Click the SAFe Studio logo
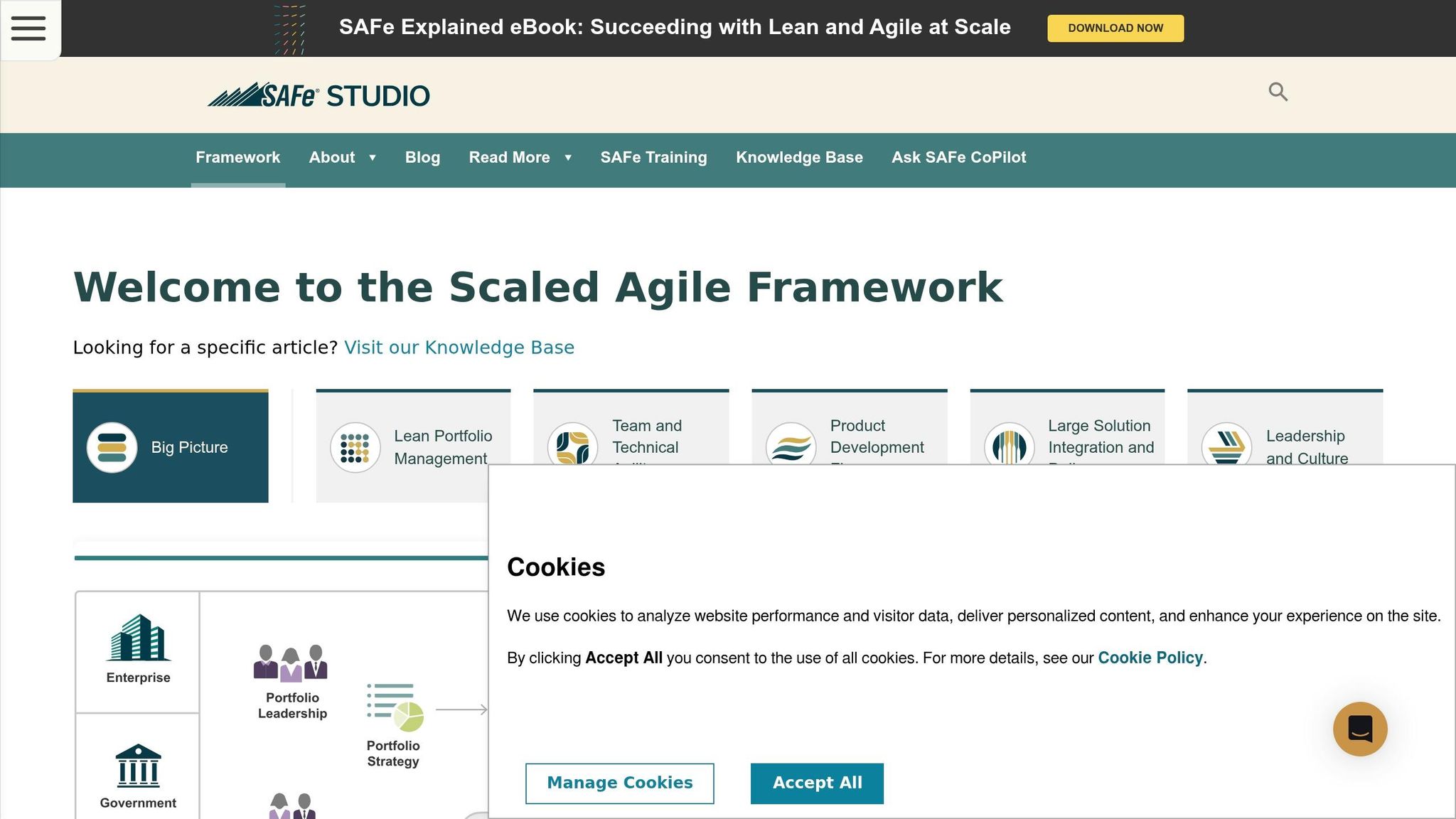Image resolution: width=1456 pixels, height=819 pixels. pos(318,95)
